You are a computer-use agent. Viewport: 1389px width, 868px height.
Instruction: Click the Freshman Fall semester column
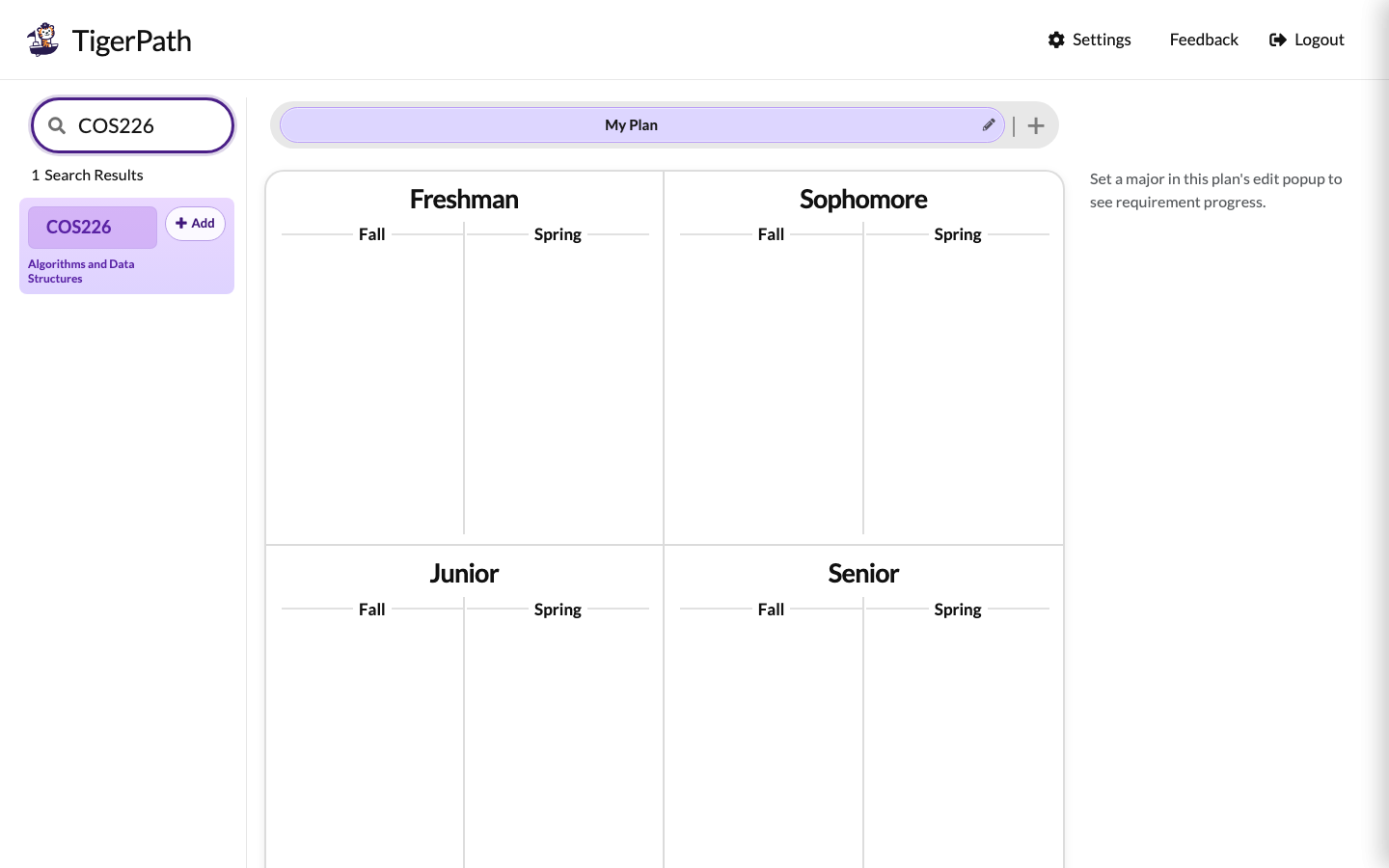click(x=371, y=386)
